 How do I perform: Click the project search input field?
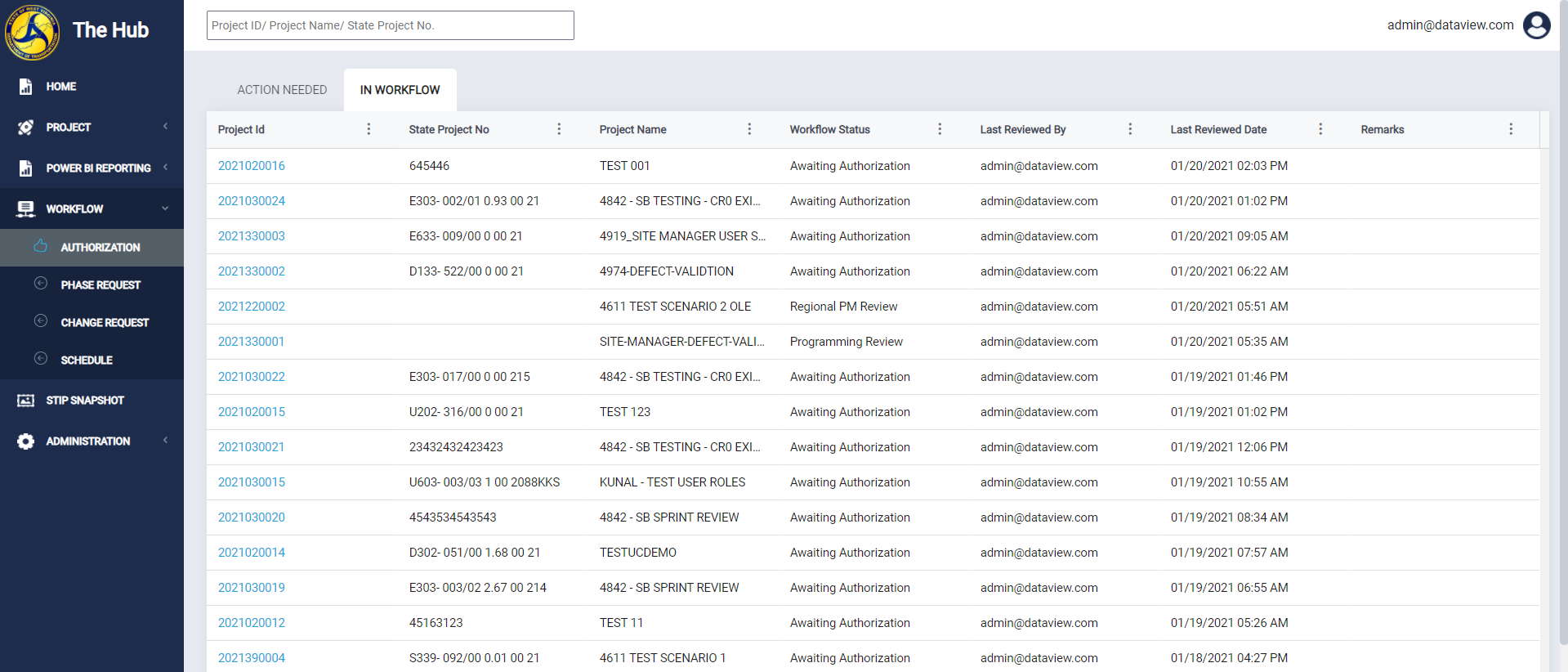click(x=391, y=25)
